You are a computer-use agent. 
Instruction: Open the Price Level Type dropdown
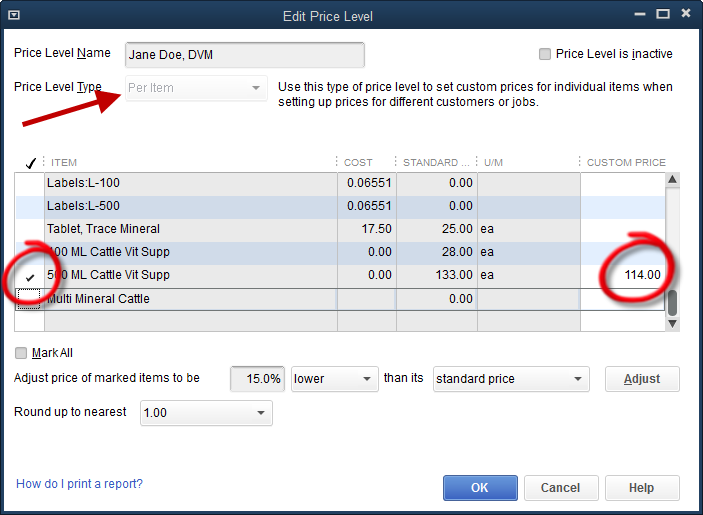coord(196,88)
